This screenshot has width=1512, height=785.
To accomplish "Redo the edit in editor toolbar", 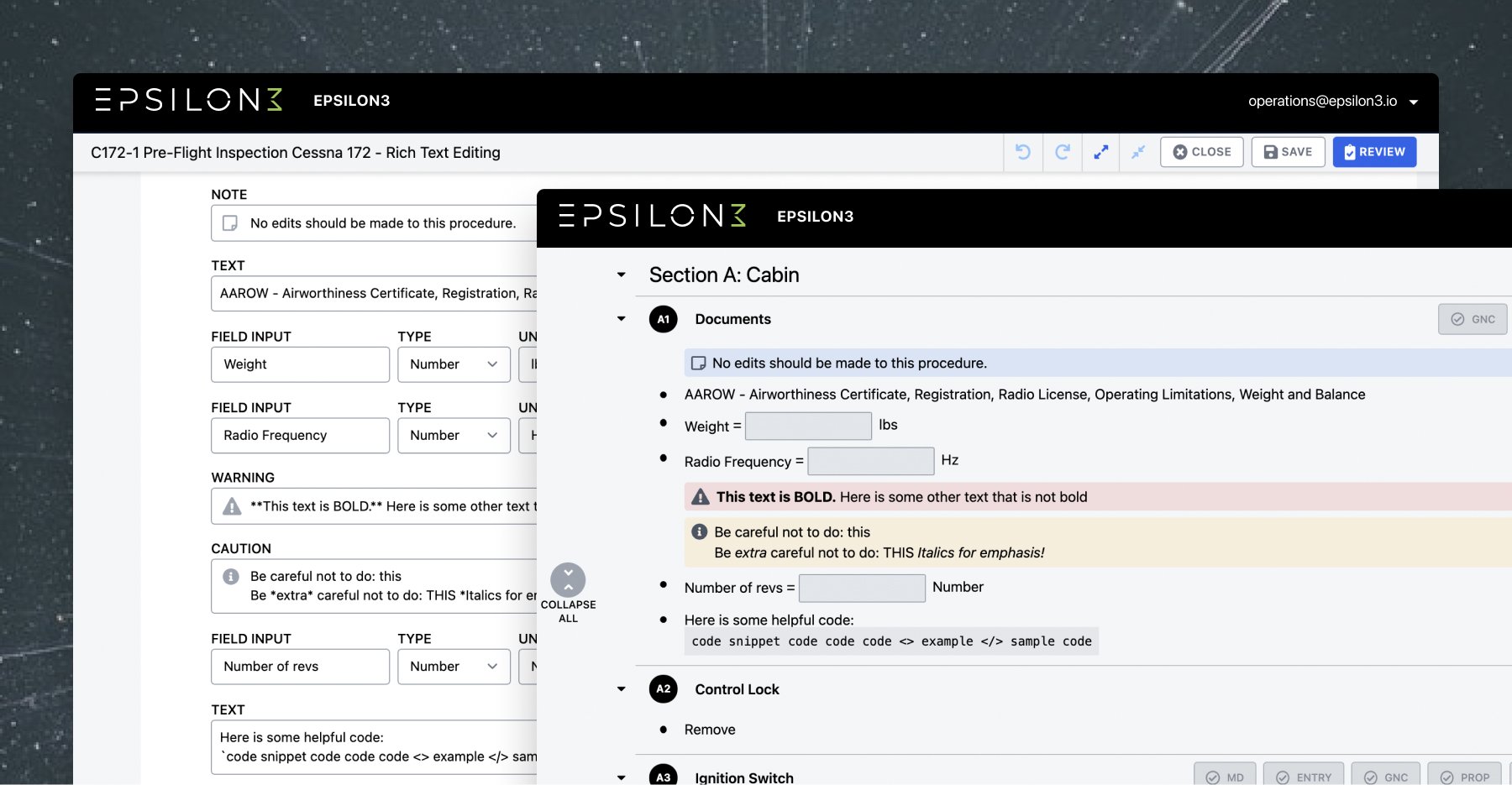I will point(1063,152).
